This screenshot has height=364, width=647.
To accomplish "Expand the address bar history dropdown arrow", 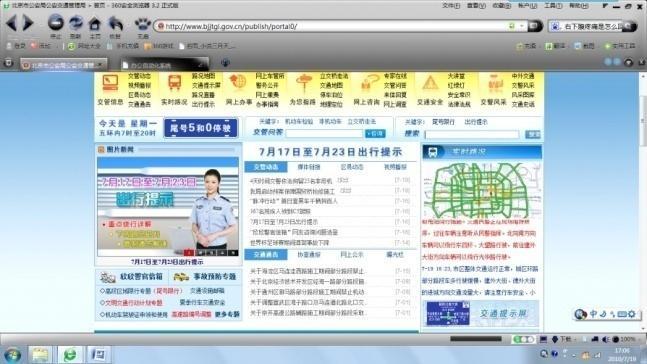I will click(522, 26).
